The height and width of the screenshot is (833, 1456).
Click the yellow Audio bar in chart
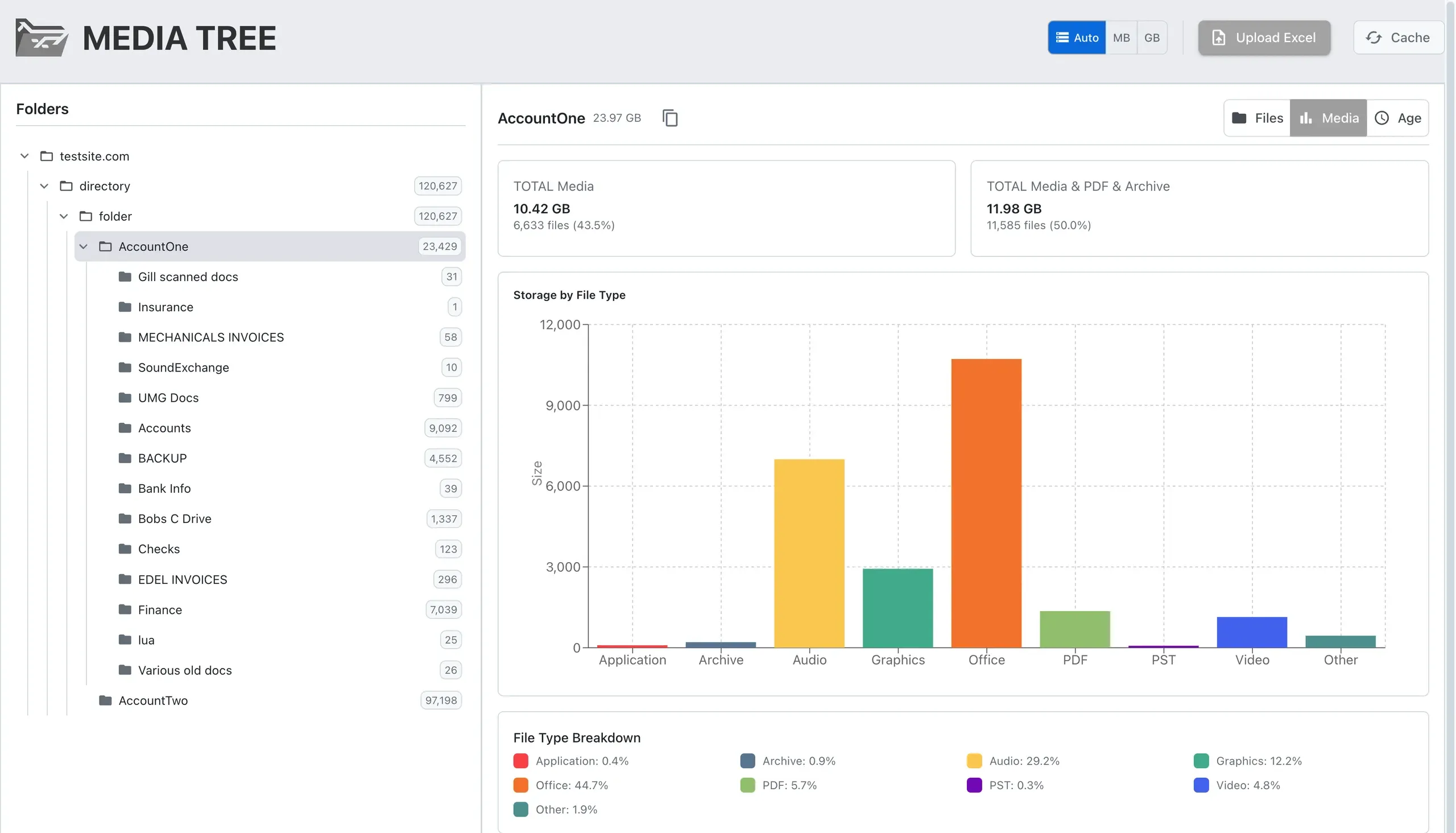809,553
